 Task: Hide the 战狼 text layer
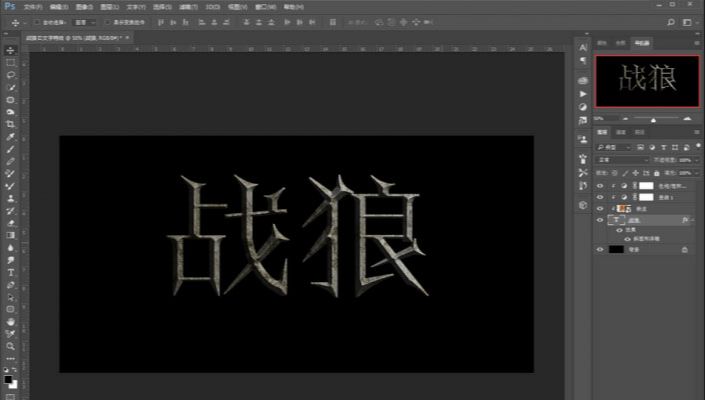[x=600, y=220]
